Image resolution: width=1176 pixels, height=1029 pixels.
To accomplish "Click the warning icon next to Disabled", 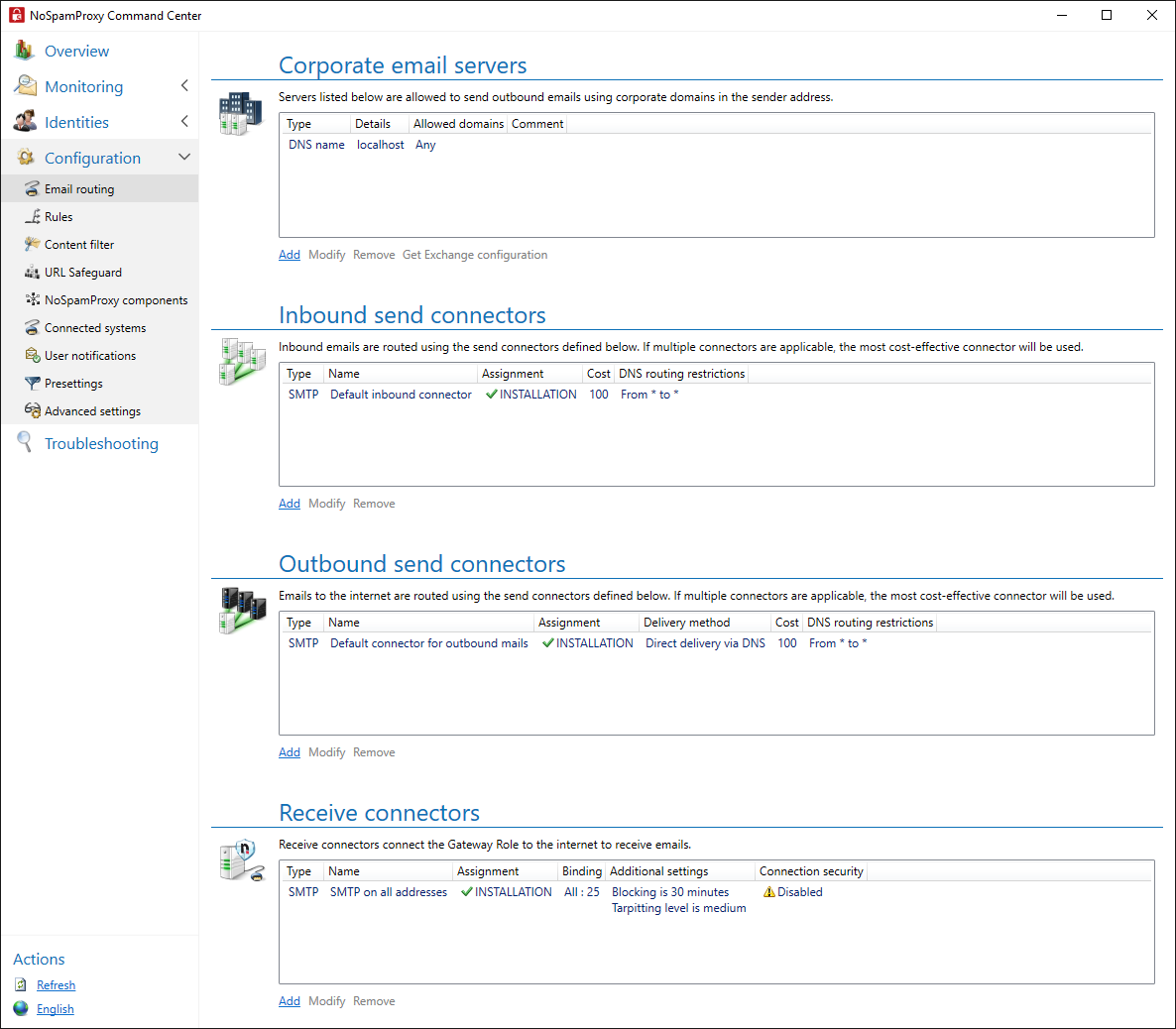I will coord(768,892).
